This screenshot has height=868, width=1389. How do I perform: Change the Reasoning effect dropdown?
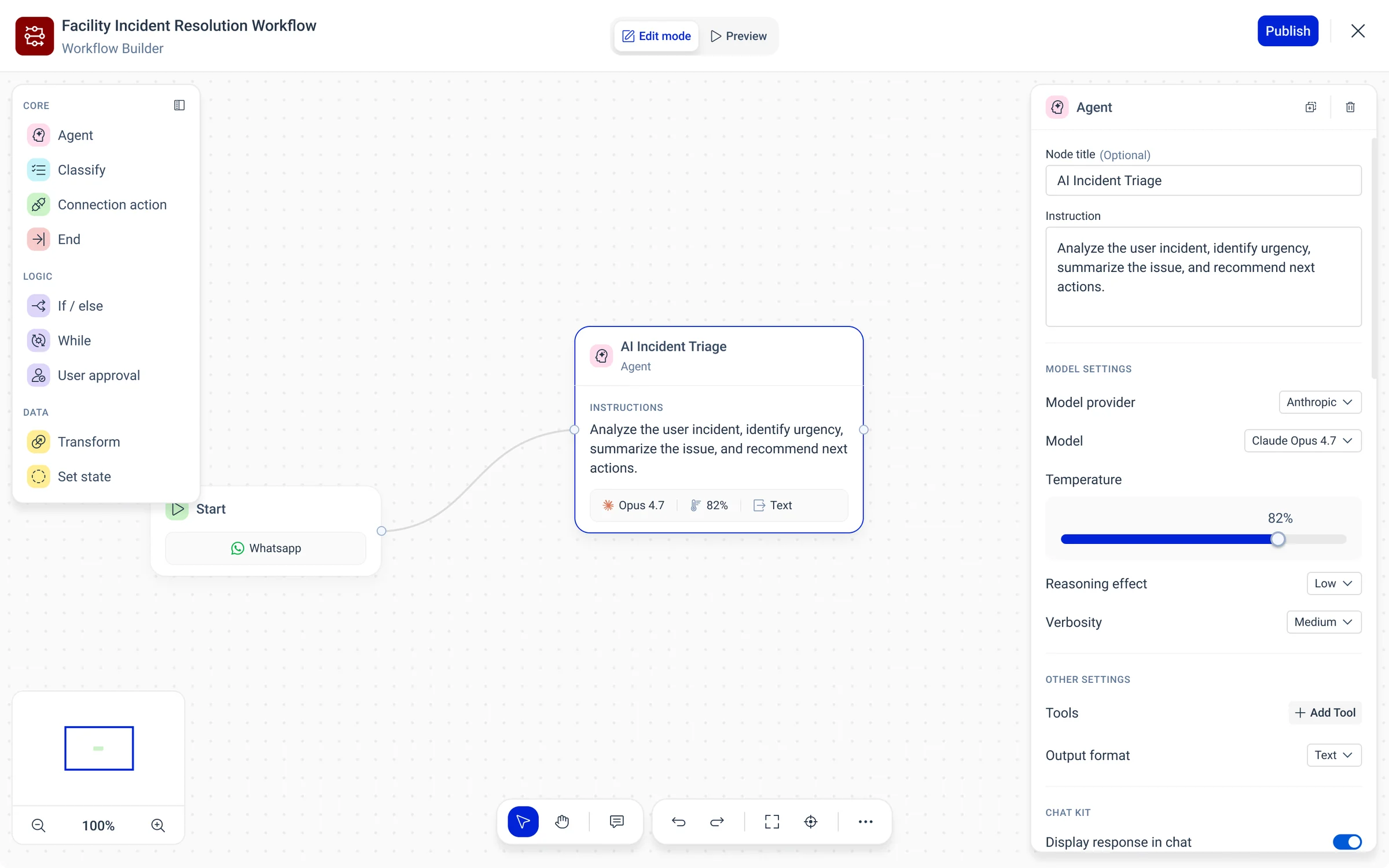click(x=1334, y=583)
